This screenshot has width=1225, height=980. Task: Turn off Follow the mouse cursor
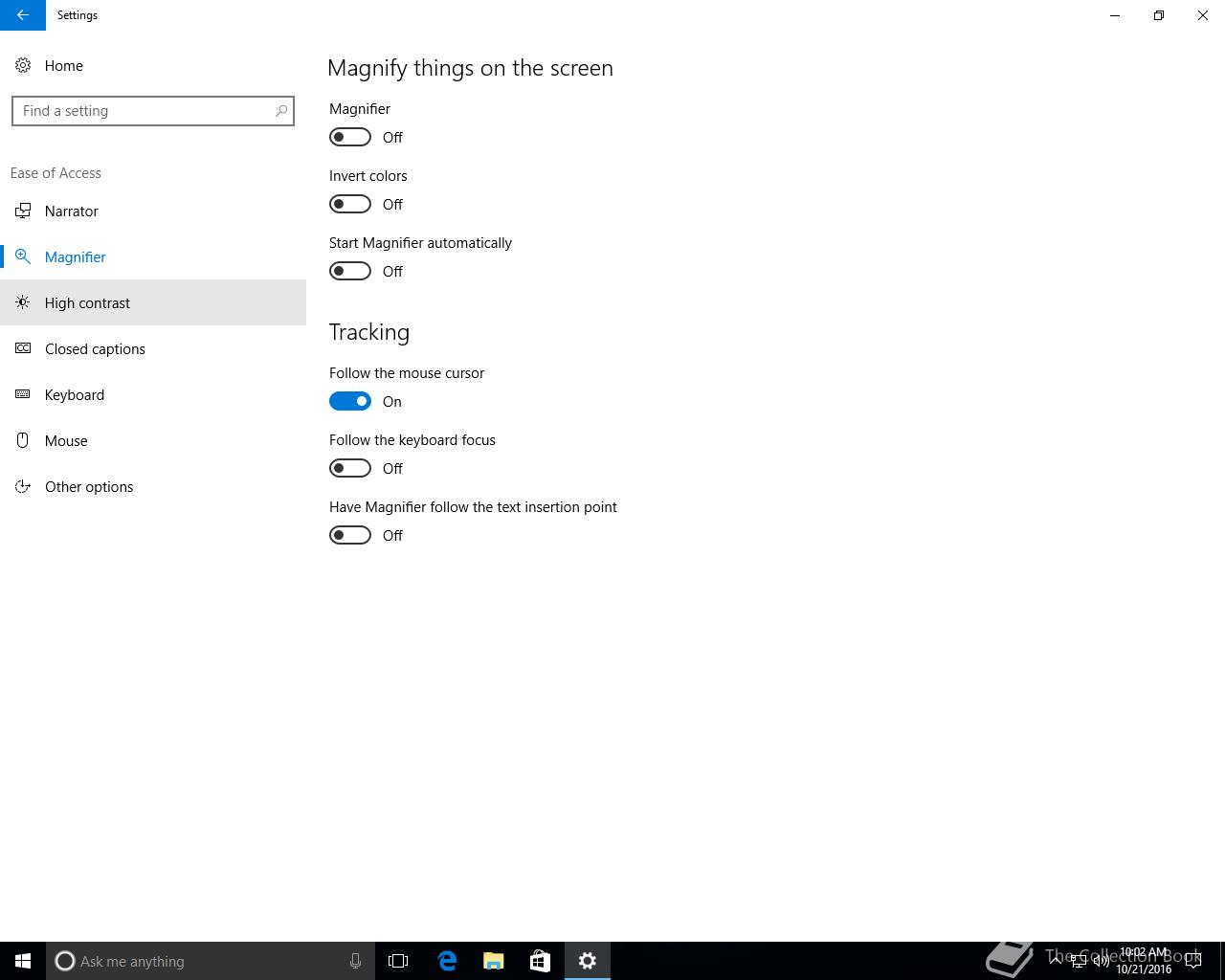tap(350, 401)
